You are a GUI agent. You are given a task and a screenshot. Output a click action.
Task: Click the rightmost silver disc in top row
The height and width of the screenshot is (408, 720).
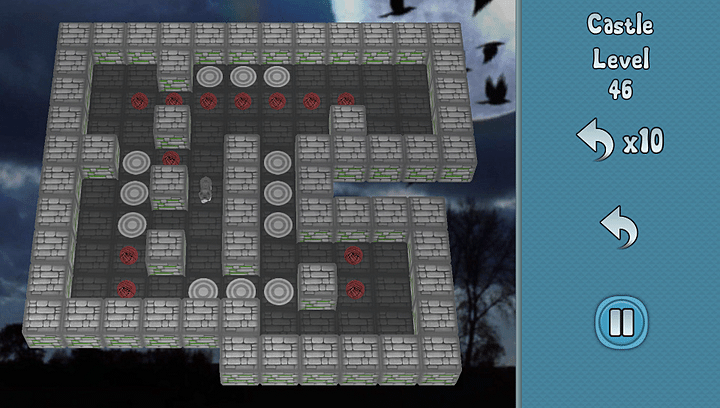click(x=277, y=76)
